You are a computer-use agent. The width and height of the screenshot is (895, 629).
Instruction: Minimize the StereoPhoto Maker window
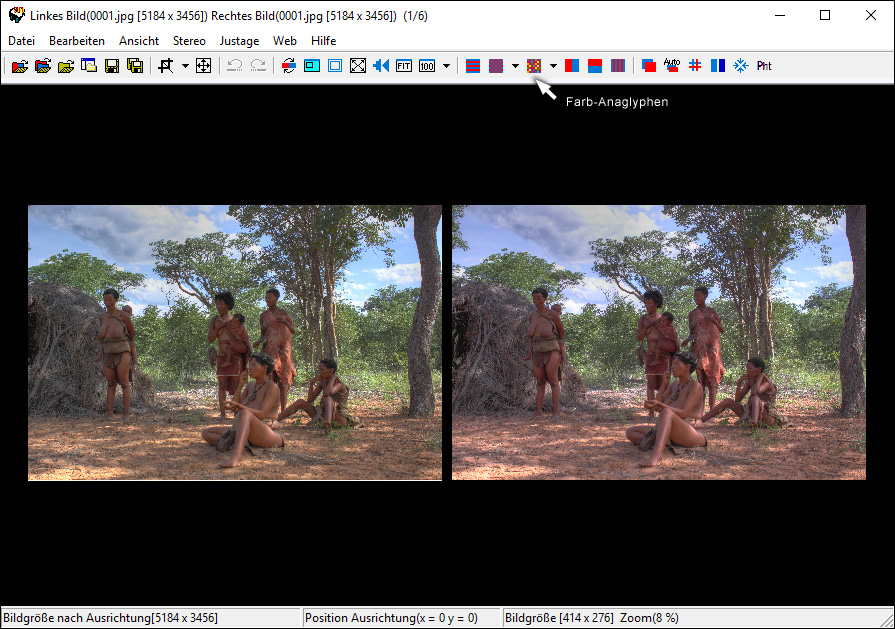coord(780,15)
